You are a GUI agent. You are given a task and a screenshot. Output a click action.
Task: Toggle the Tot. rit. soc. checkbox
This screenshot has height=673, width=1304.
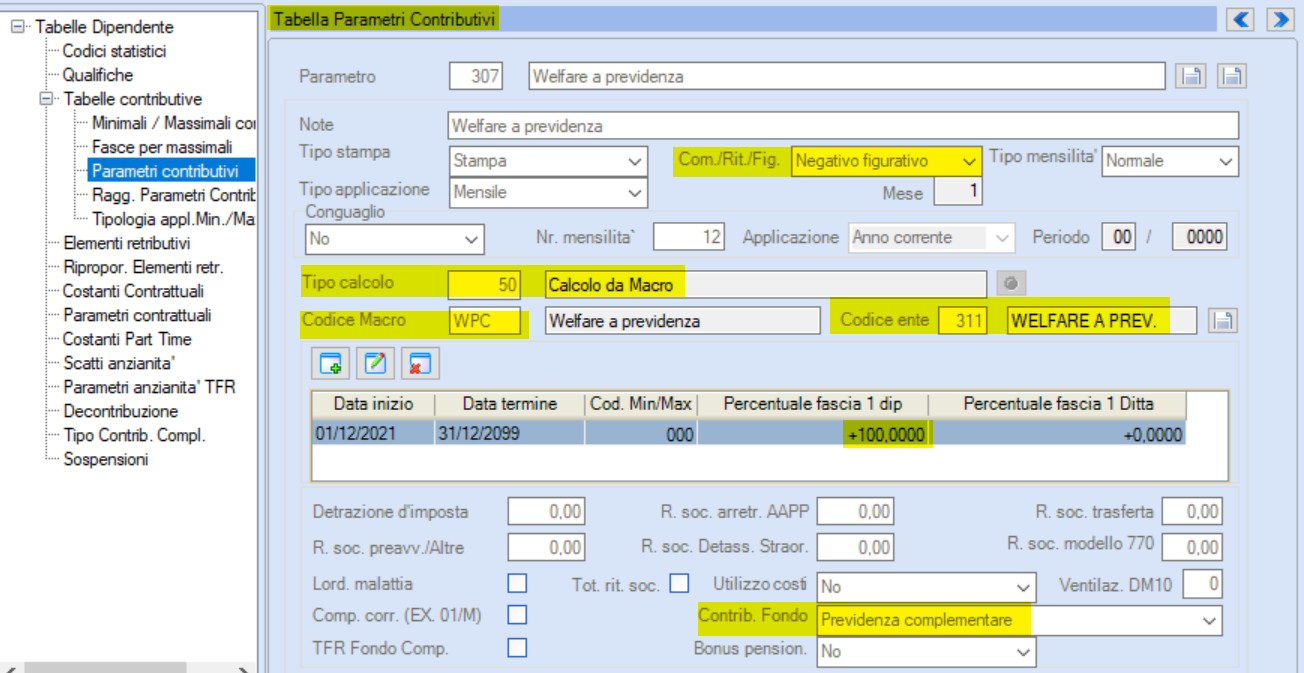pyautogui.click(x=679, y=582)
